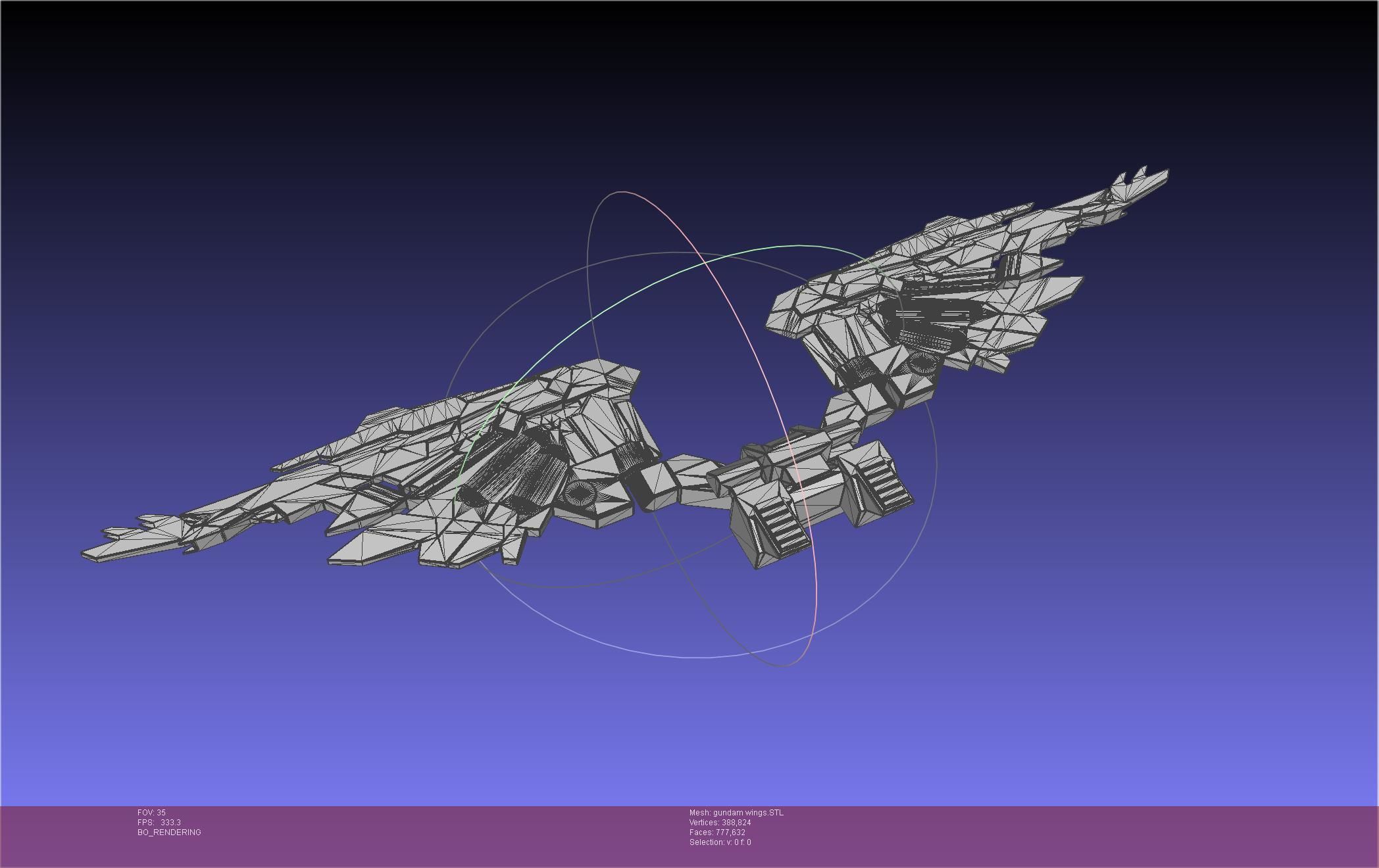
Task: Click the FPS: 333.3 readout
Action: tap(159, 823)
